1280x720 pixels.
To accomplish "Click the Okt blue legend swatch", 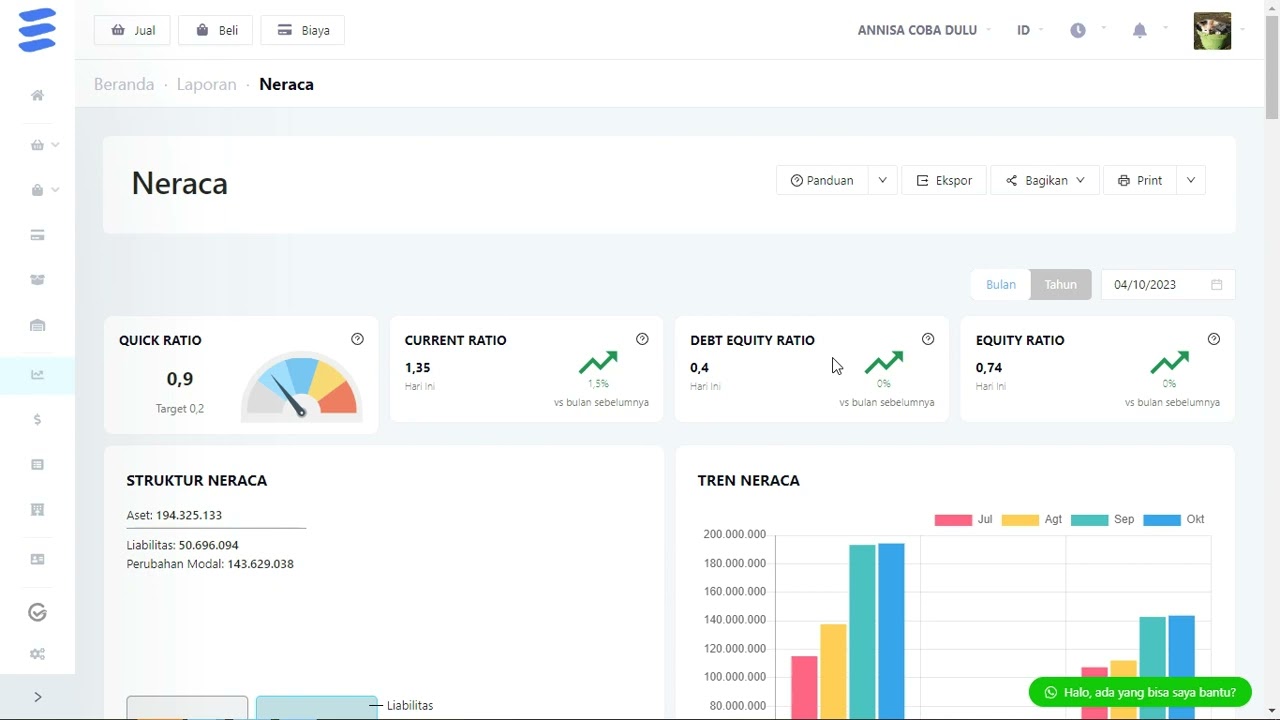I will click(1161, 520).
